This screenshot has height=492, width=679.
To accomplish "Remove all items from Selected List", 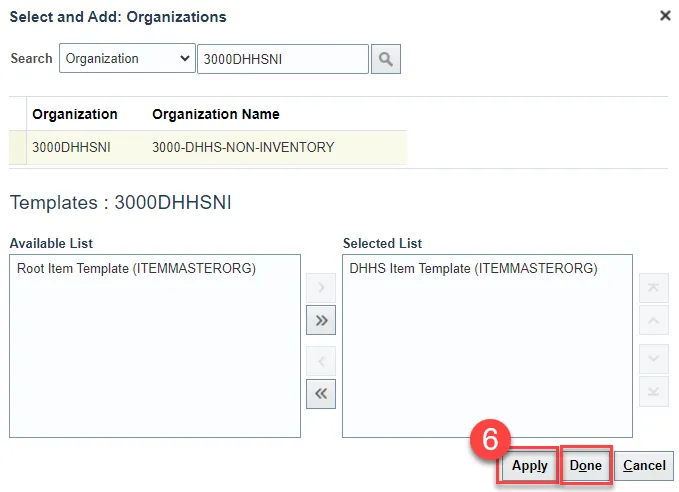I will point(320,393).
